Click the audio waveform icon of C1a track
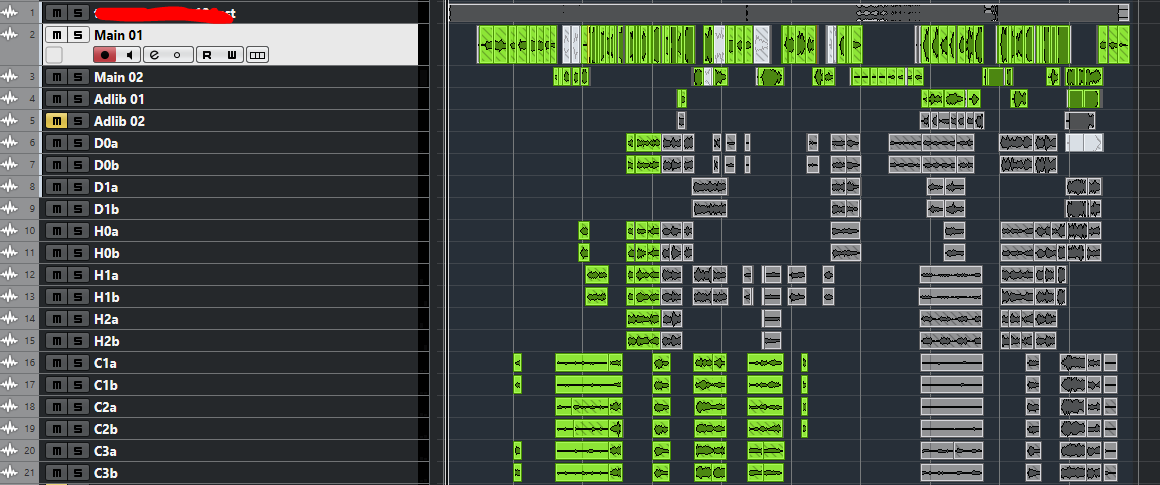Image resolution: width=1160 pixels, height=485 pixels. (x=10, y=362)
